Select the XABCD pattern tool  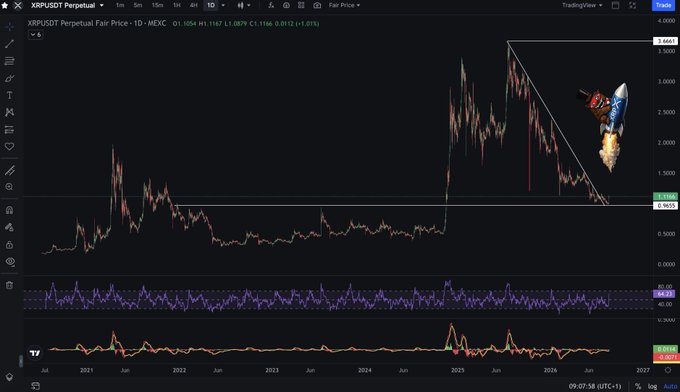point(9,112)
